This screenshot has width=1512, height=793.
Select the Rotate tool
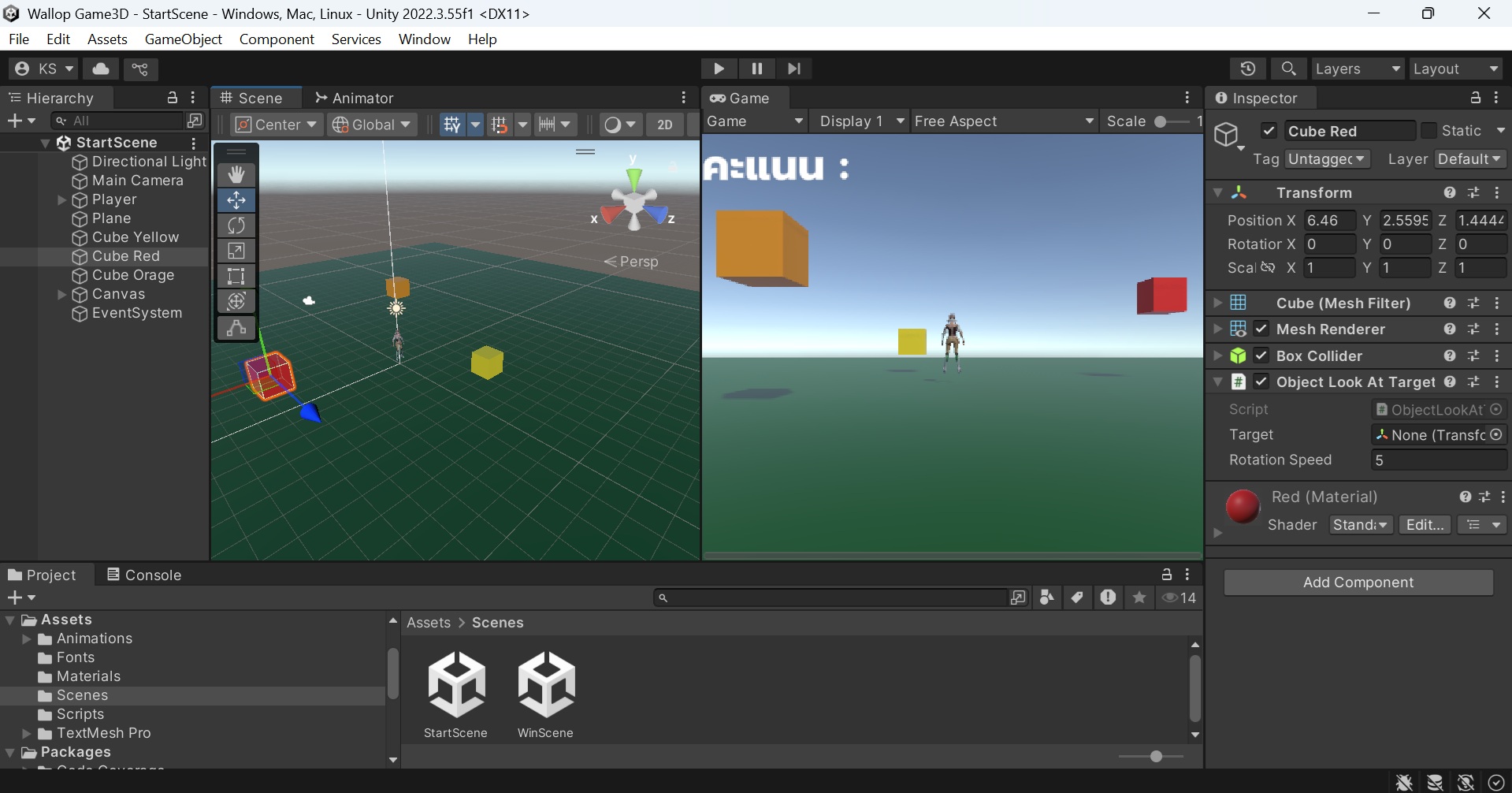236,225
